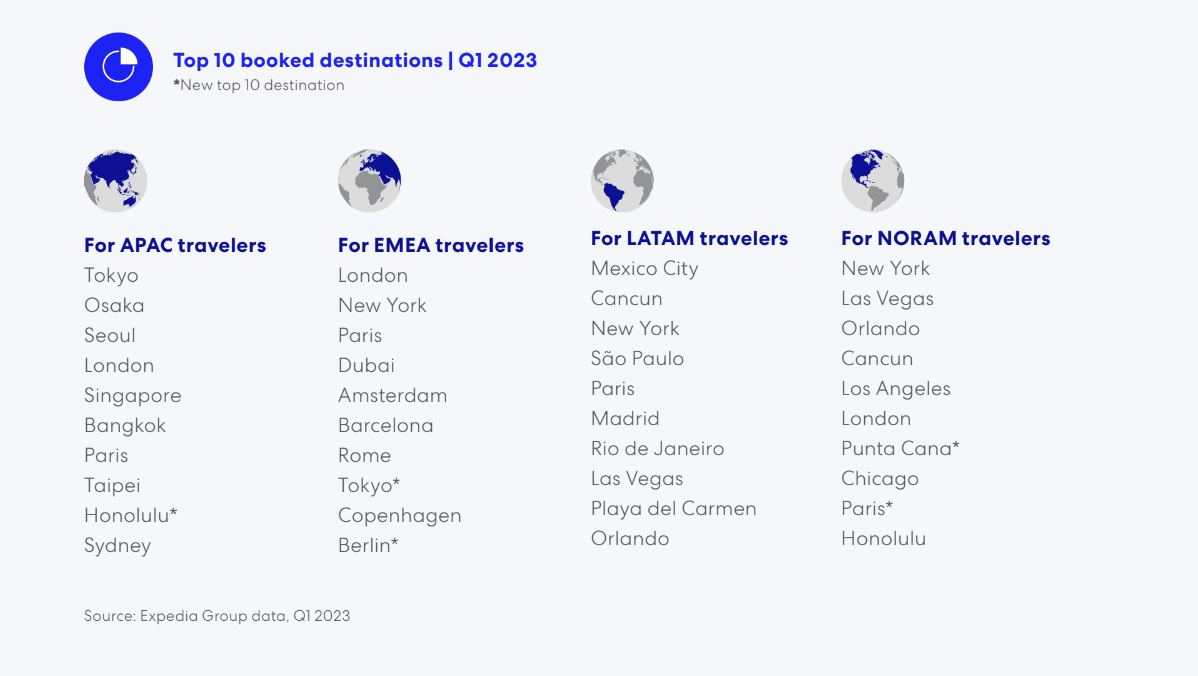This screenshot has width=1198, height=676.
Task: Click Los Angeles in the NORAM list
Action: [896, 390]
